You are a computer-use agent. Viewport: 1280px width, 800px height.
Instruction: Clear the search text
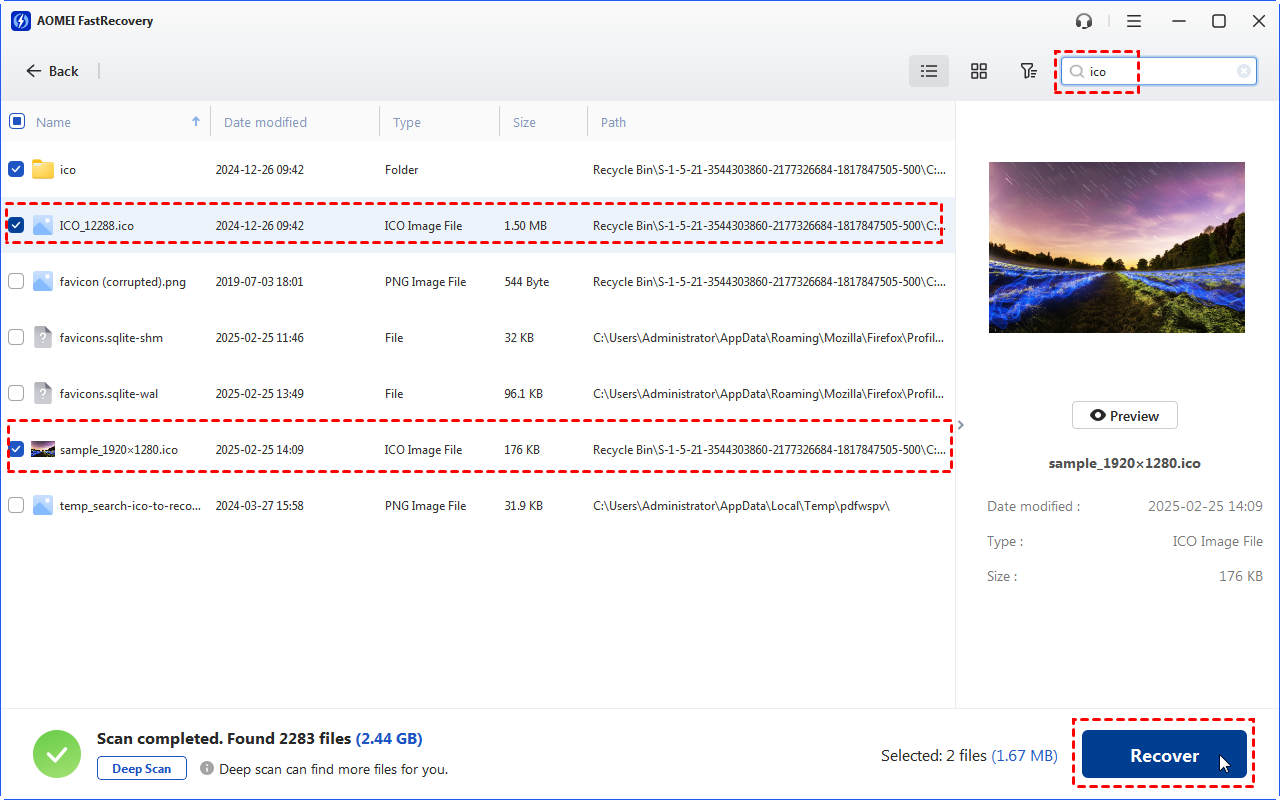coord(1244,71)
